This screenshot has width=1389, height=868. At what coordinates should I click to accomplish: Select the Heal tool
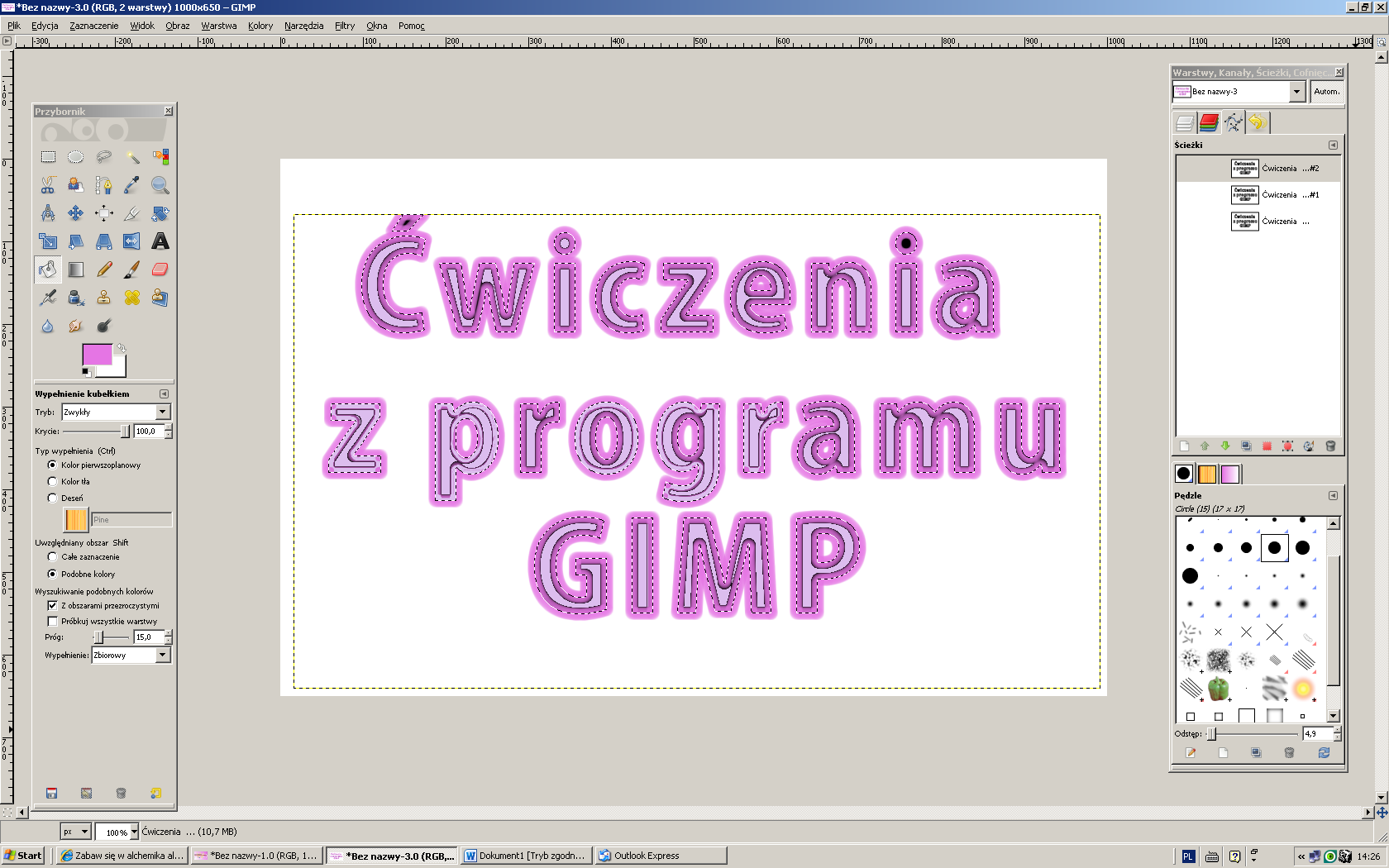click(x=131, y=298)
